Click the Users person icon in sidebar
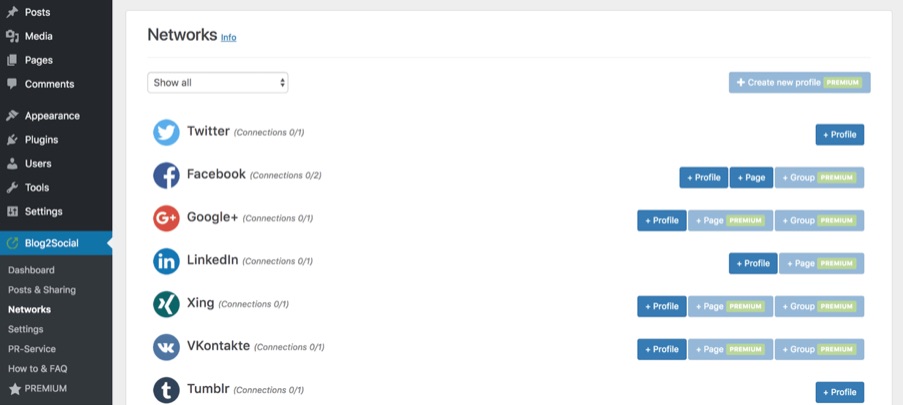 coord(12,164)
